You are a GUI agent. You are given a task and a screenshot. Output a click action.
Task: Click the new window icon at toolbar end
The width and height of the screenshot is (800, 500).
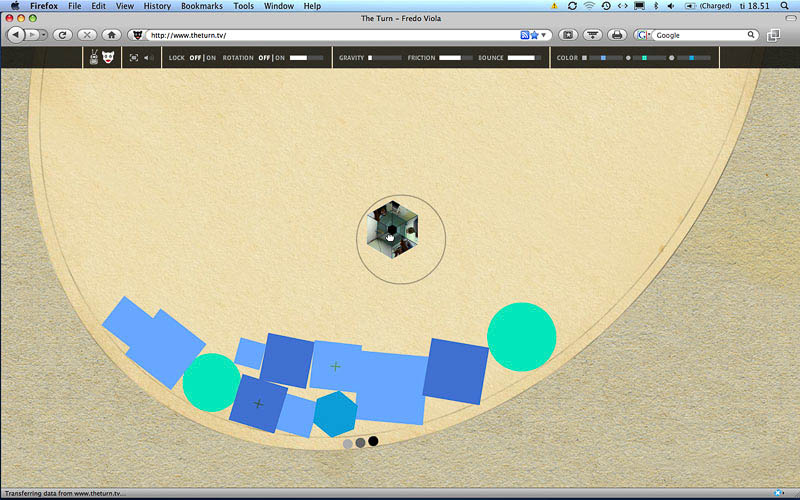click(773, 35)
